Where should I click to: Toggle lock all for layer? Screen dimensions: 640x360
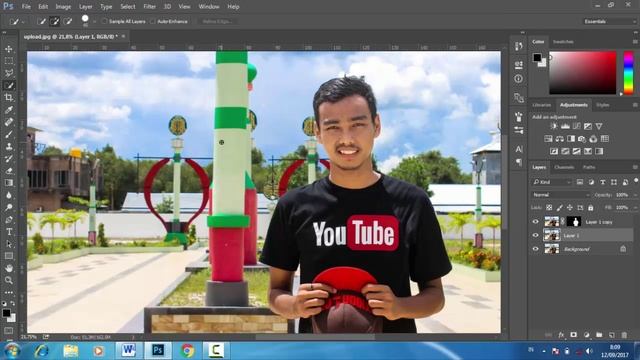(x=591, y=208)
